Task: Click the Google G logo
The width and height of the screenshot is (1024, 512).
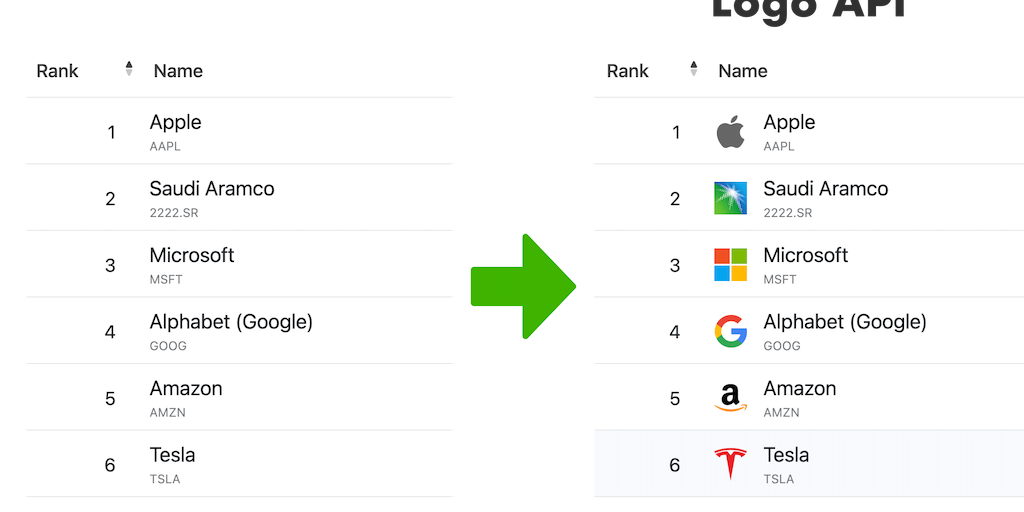Action: pos(730,331)
